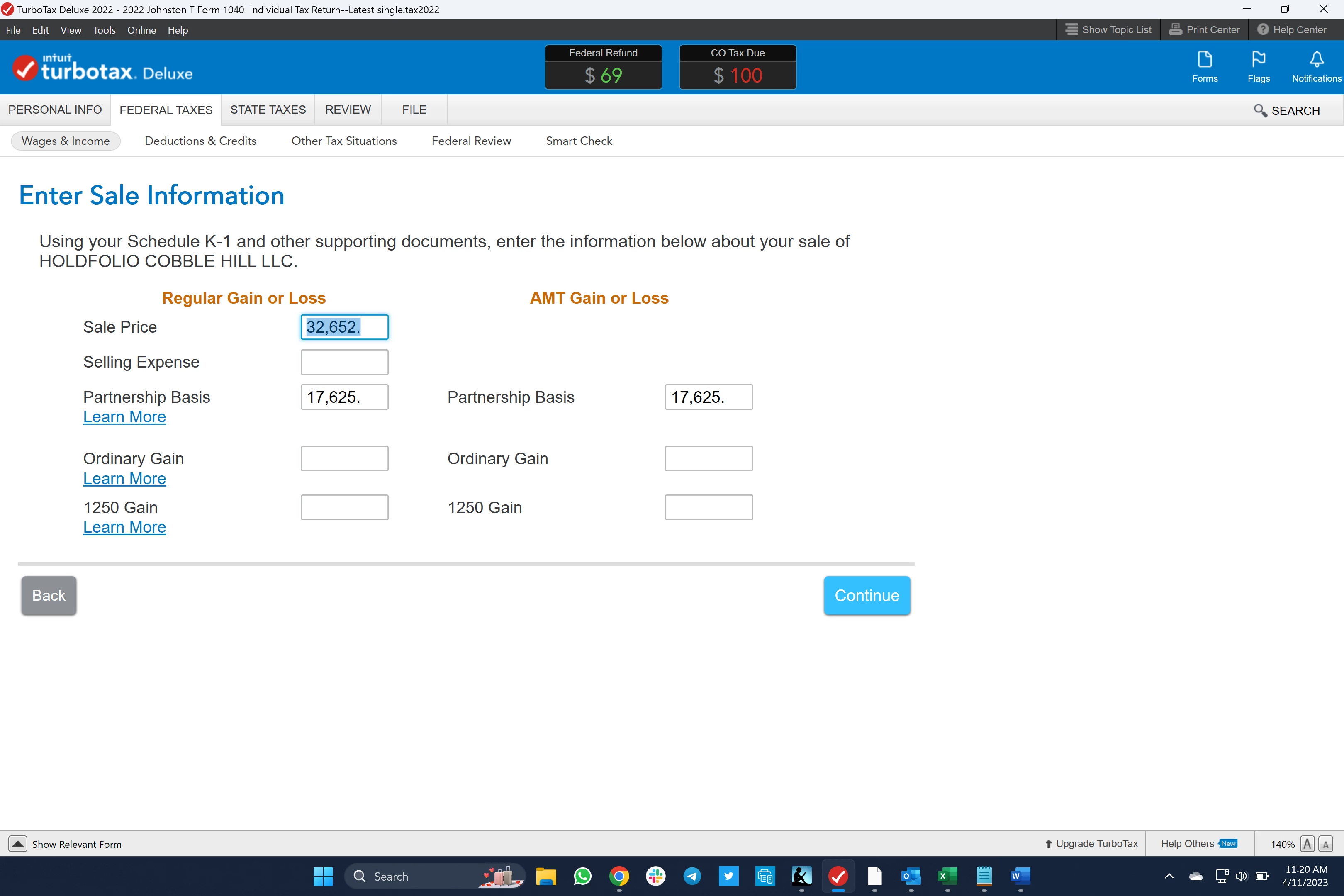Open the Forms icon
The image size is (1344, 896).
[x=1205, y=66]
